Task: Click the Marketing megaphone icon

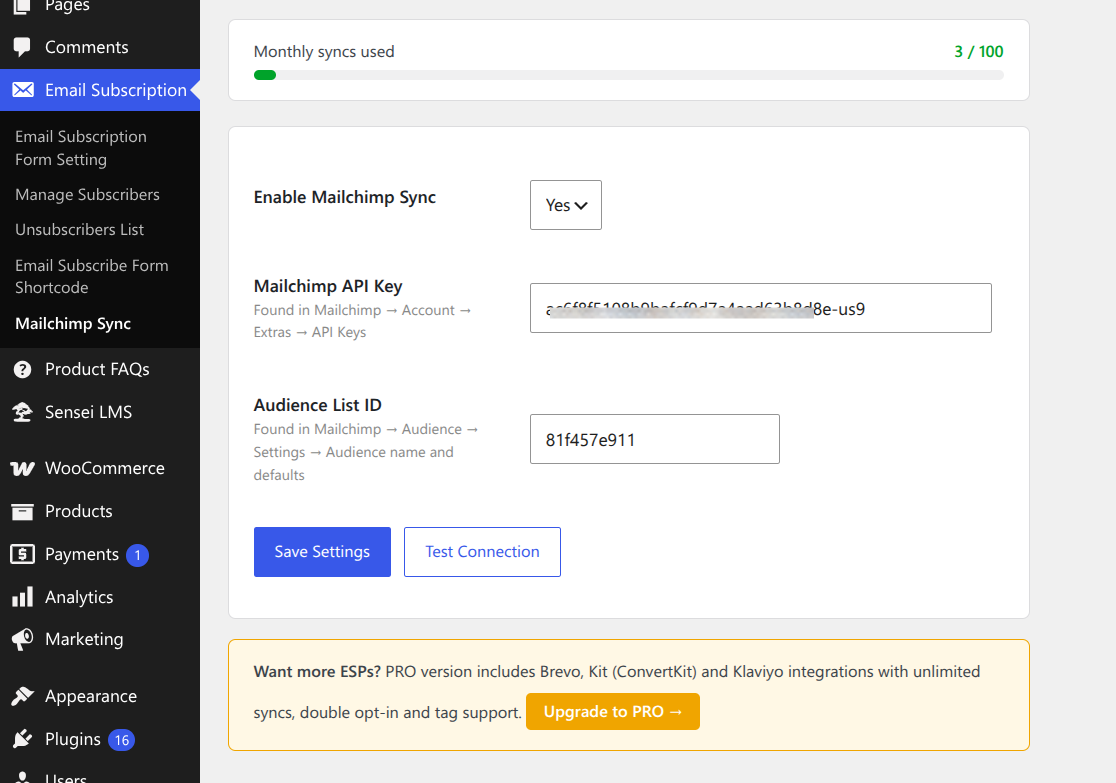Action: click(22, 639)
